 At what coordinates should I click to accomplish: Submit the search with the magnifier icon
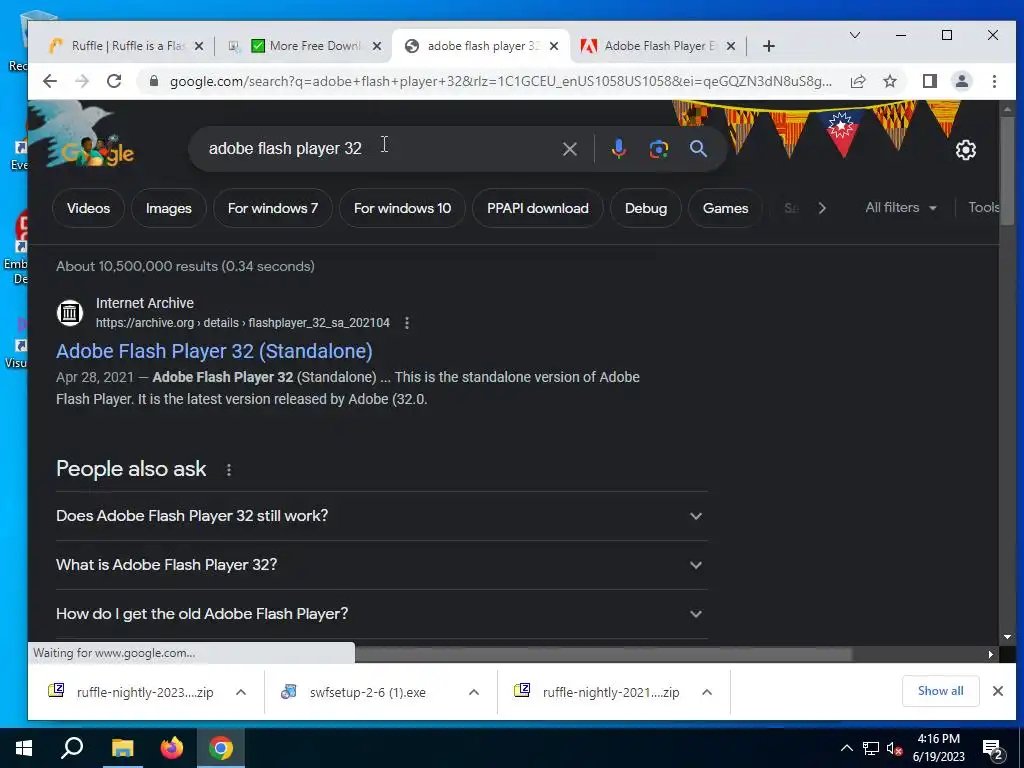click(698, 149)
